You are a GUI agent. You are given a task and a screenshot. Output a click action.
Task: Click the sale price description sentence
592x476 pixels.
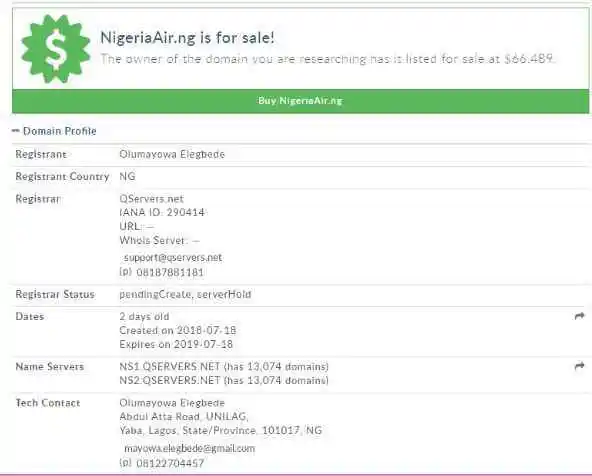(x=327, y=59)
